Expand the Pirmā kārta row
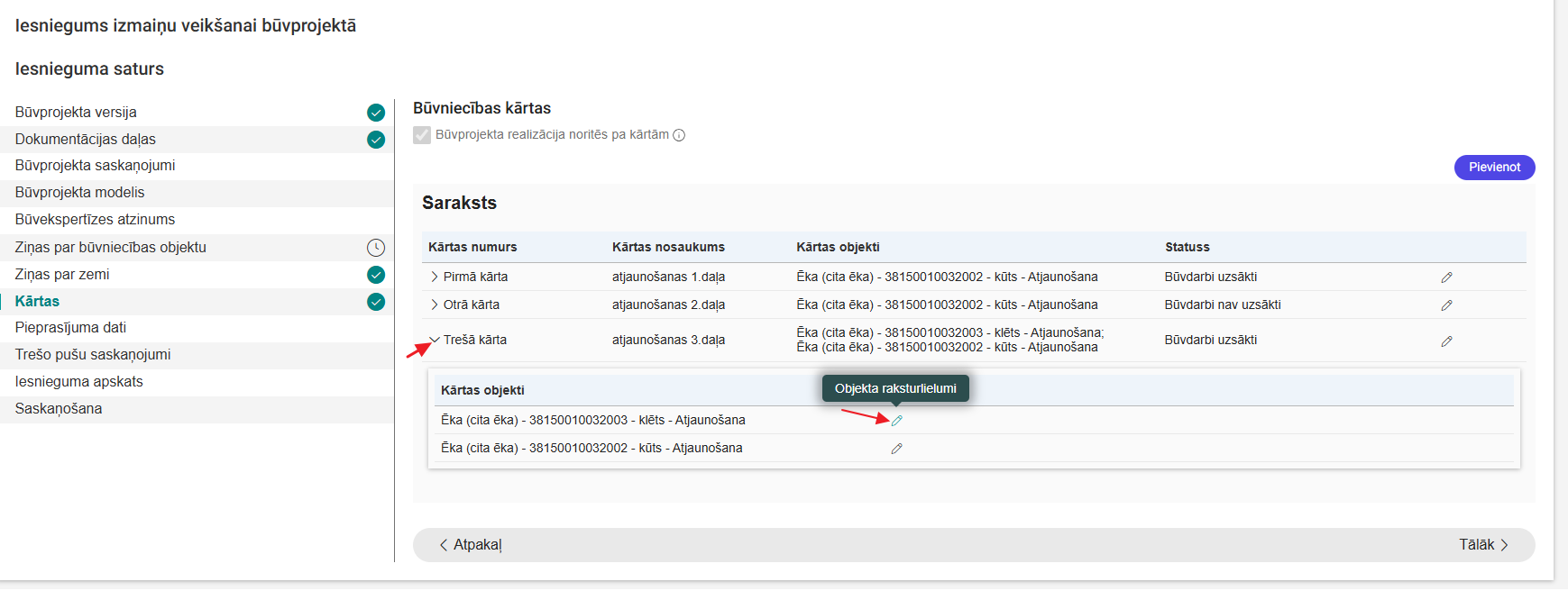The image size is (1568, 591). pos(435,277)
